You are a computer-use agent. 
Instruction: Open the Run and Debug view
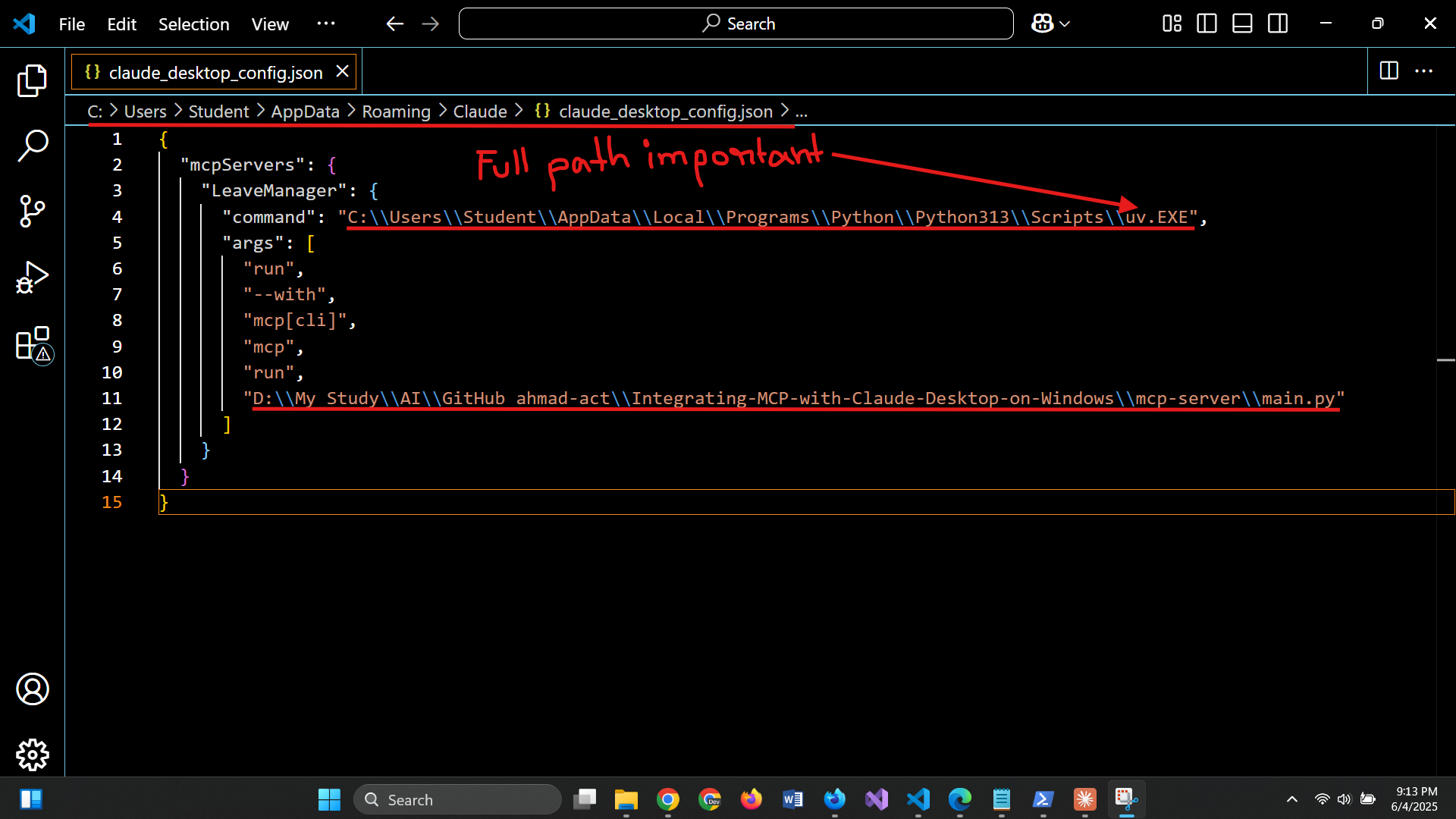[x=32, y=277]
